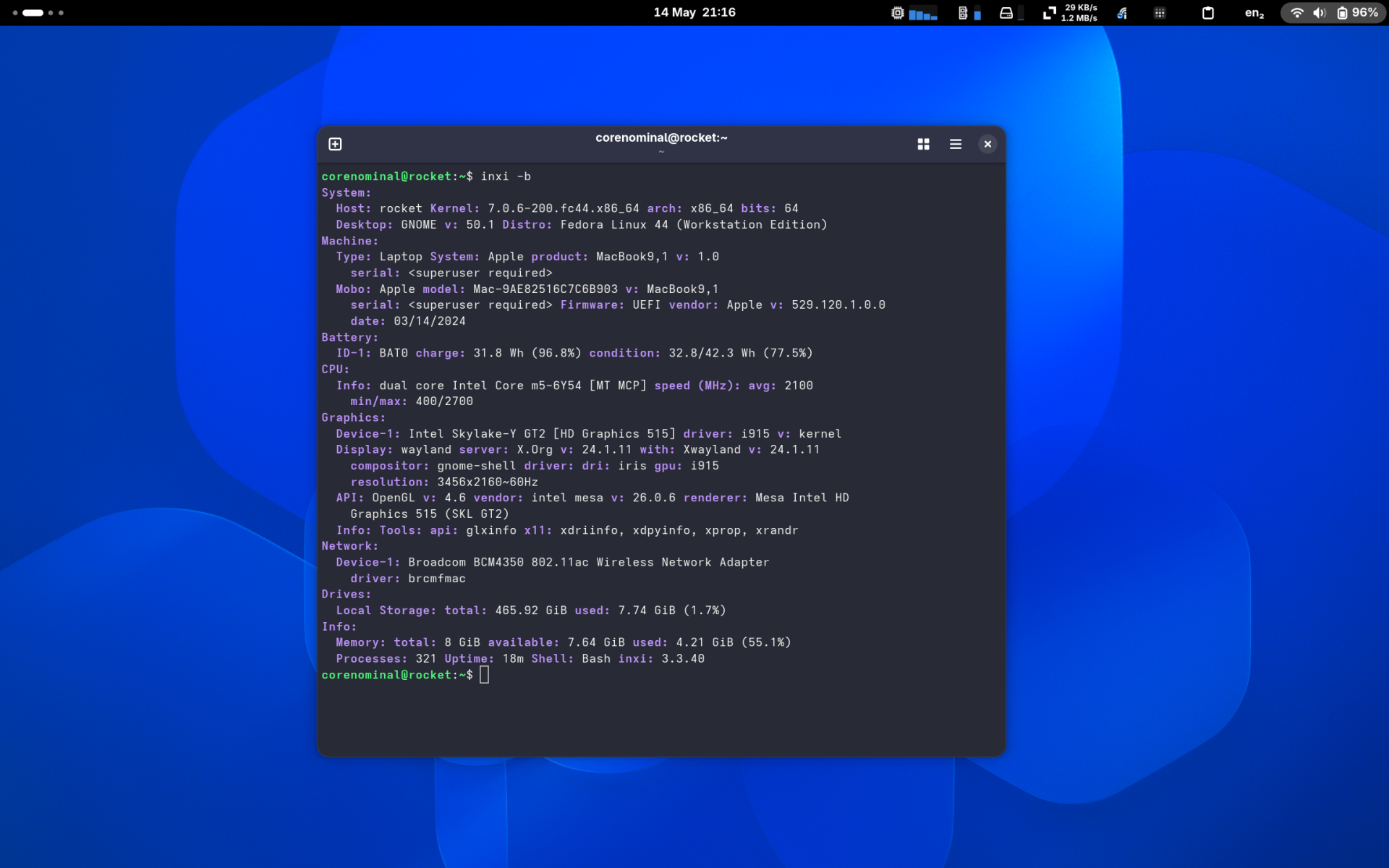
Task: Click the volume speaker icon
Action: [x=1320, y=13]
